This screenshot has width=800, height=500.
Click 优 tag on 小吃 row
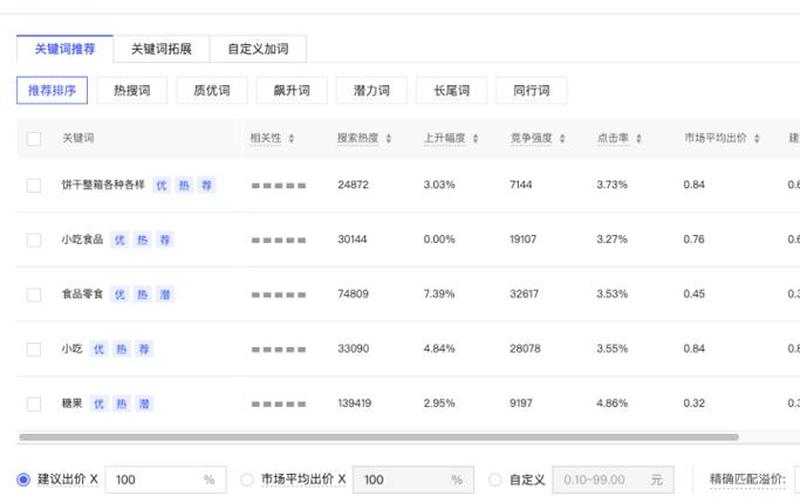point(98,349)
